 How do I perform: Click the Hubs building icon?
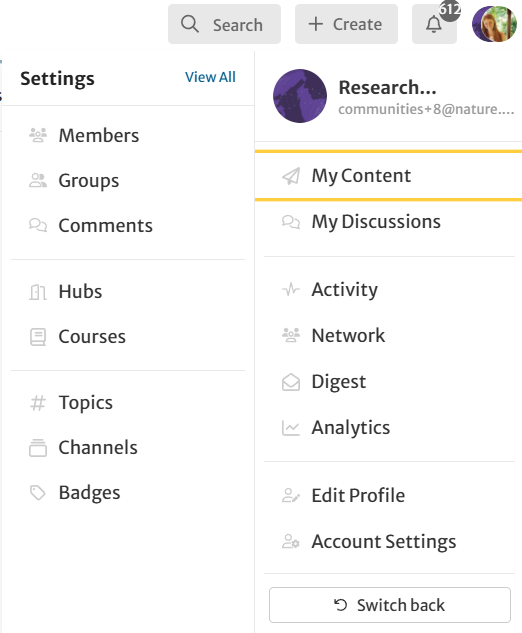pyautogui.click(x=38, y=291)
